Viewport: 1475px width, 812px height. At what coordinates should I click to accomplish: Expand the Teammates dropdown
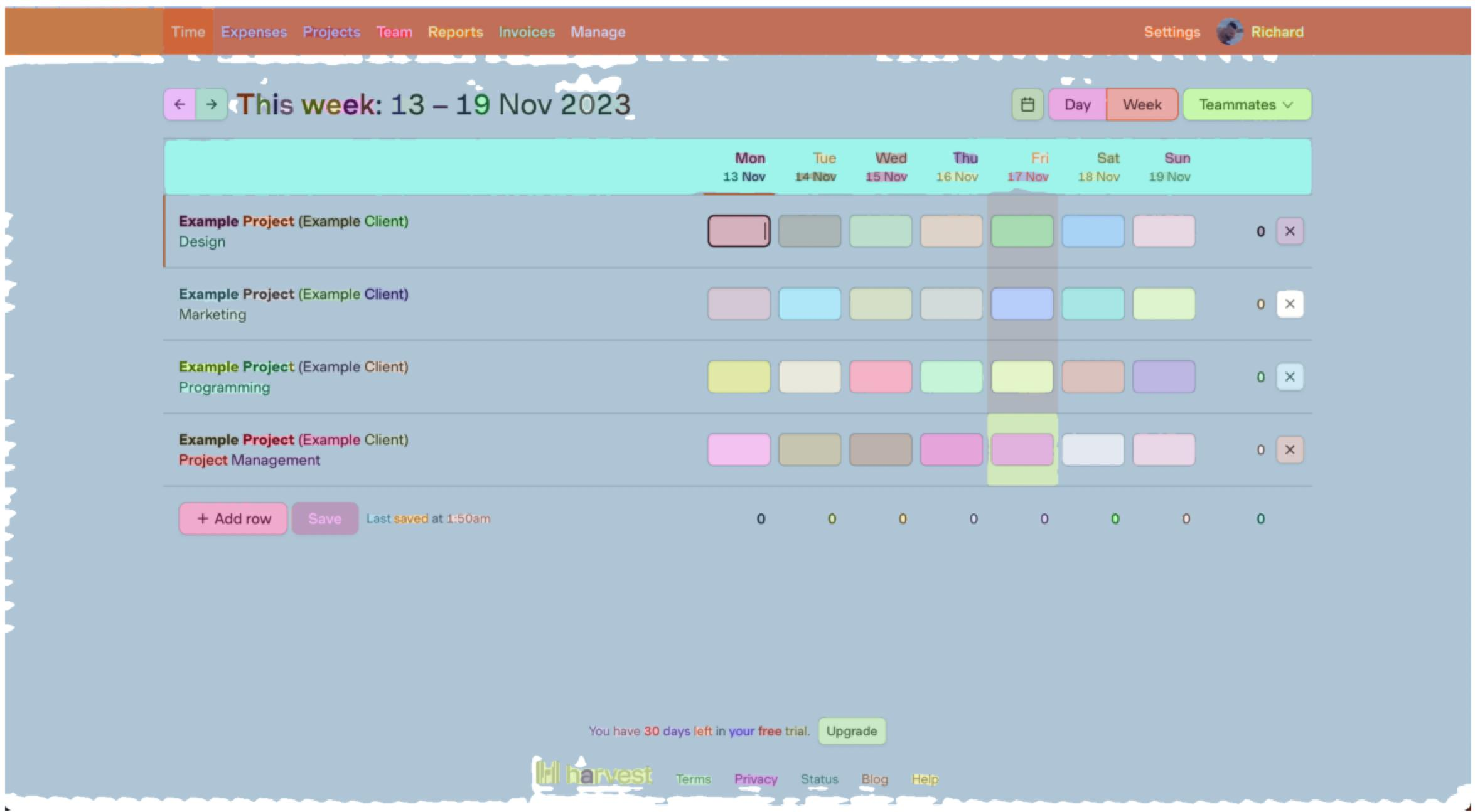coord(1246,105)
